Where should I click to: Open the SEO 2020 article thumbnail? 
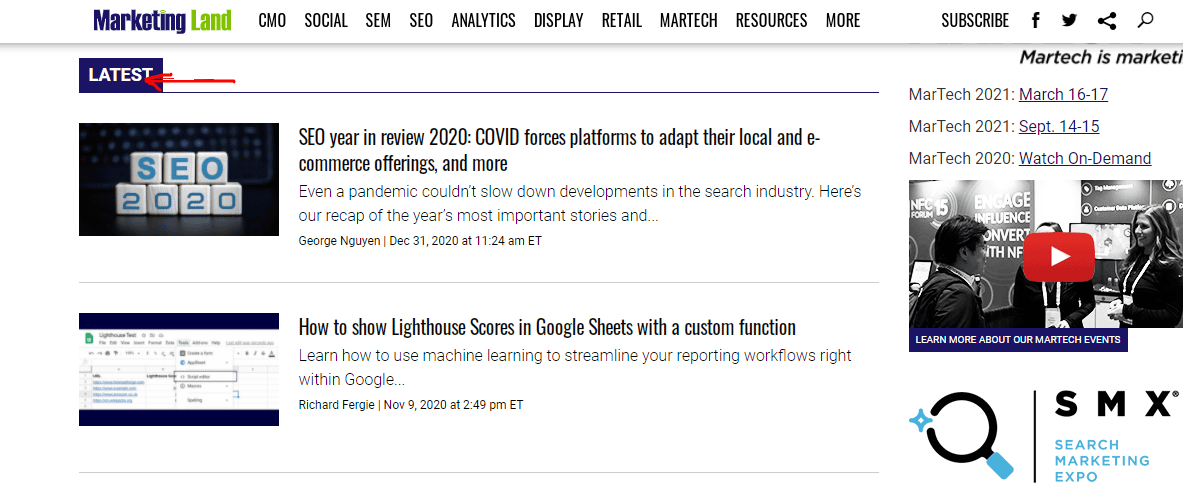pyautogui.click(x=179, y=180)
